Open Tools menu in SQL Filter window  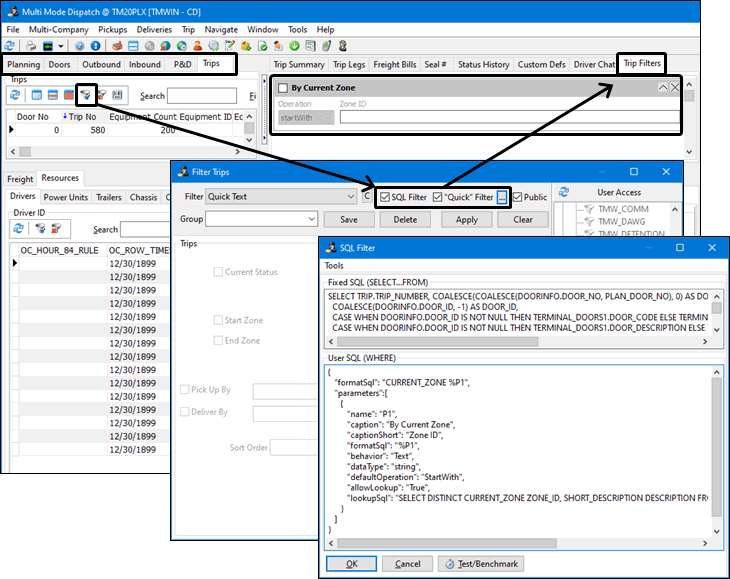pos(334,265)
